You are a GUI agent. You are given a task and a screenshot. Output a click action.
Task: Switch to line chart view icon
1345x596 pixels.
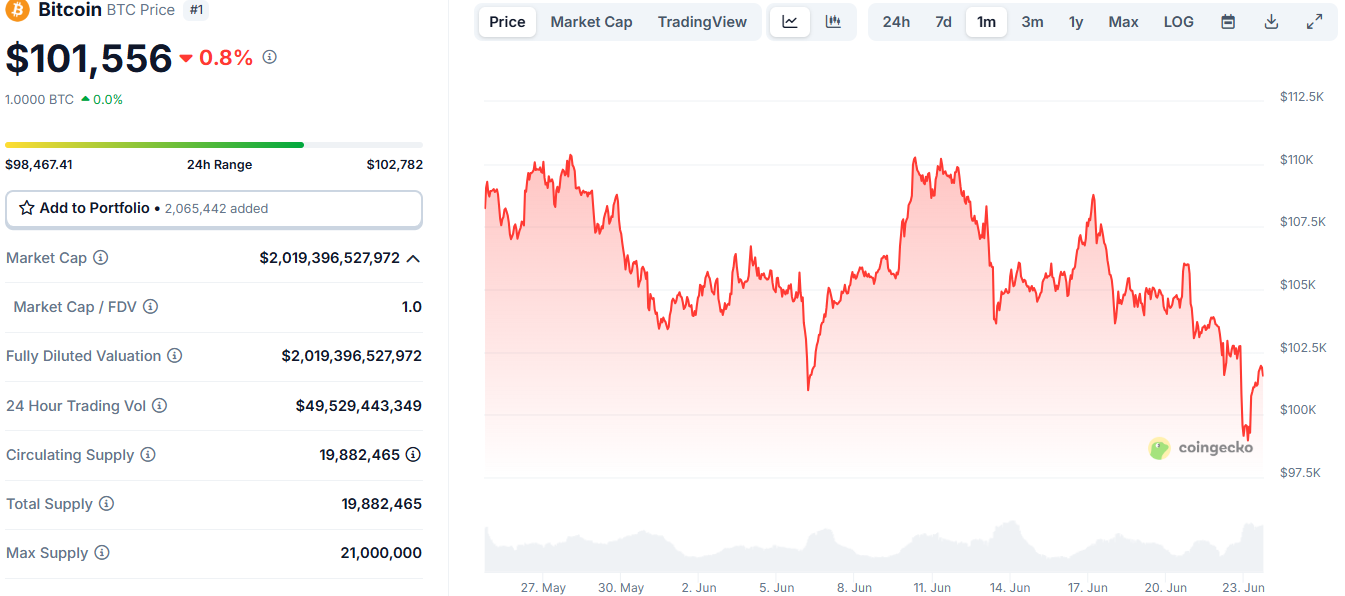point(790,22)
